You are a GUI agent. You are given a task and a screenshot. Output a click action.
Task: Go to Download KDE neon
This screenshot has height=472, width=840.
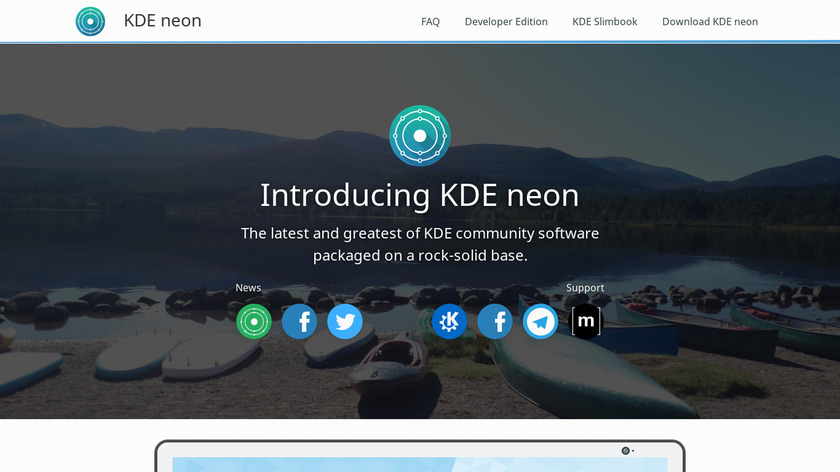click(710, 21)
